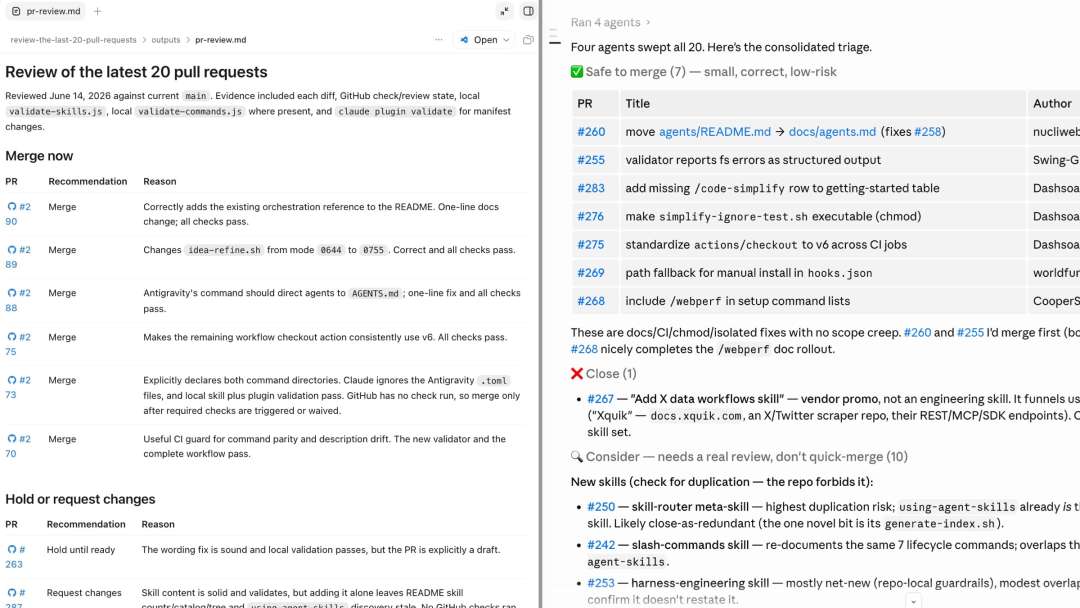The height and width of the screenshot is (608, 1080).
Task: Open PR #275 link in the chat table
Action: (x=590, y=244)
